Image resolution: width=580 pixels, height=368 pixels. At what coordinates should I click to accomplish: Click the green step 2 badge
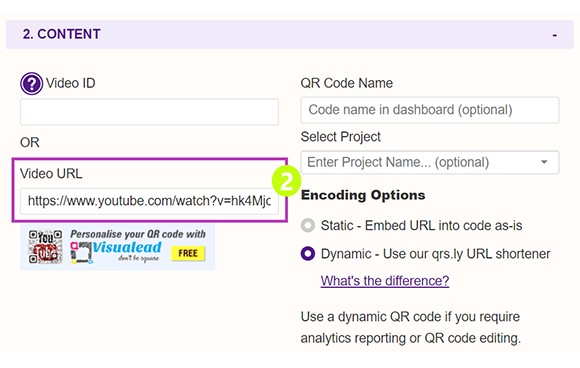coord(286,181)
